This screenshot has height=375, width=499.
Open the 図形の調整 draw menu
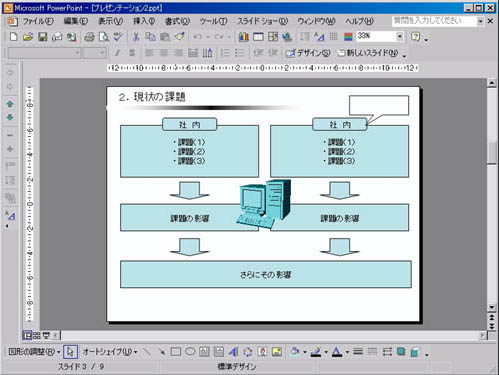pyautogui.click(x=34, y=351)
